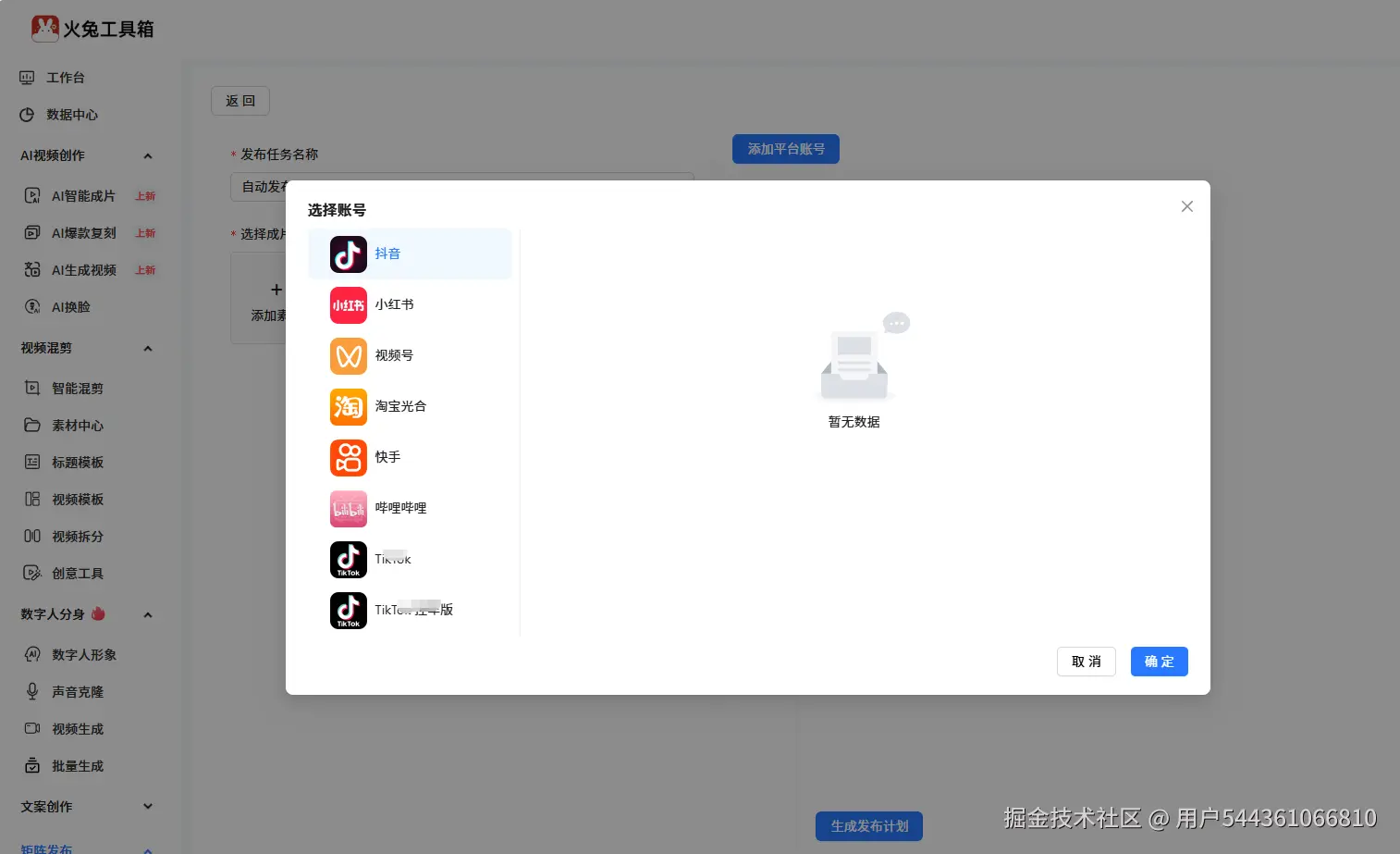The height and width of the screenshot is (854, 1400).
Task: Select the 快手 platform icon
Action: pos(349,458)
